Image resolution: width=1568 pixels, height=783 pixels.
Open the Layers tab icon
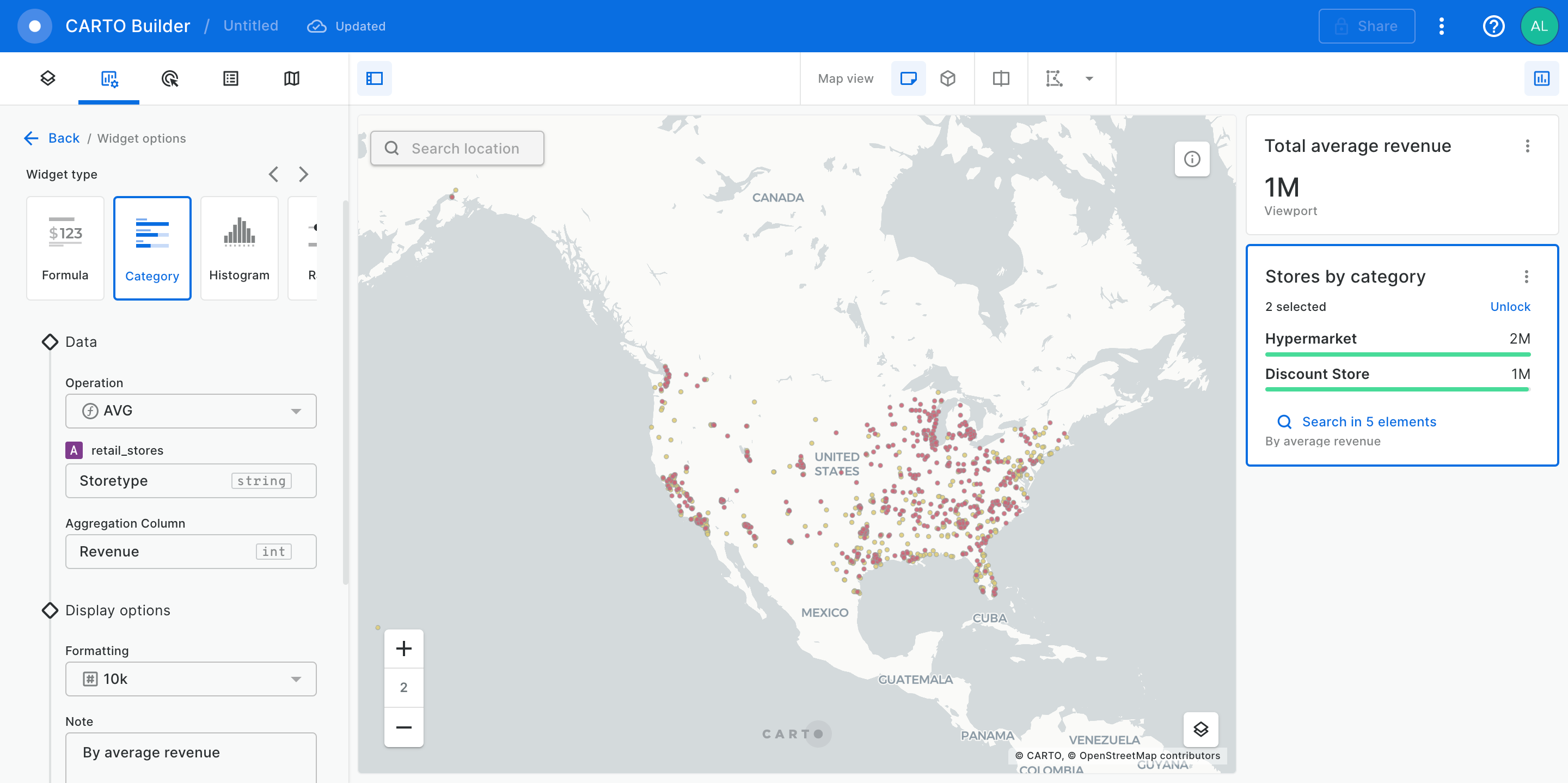(x=48, y=78)
